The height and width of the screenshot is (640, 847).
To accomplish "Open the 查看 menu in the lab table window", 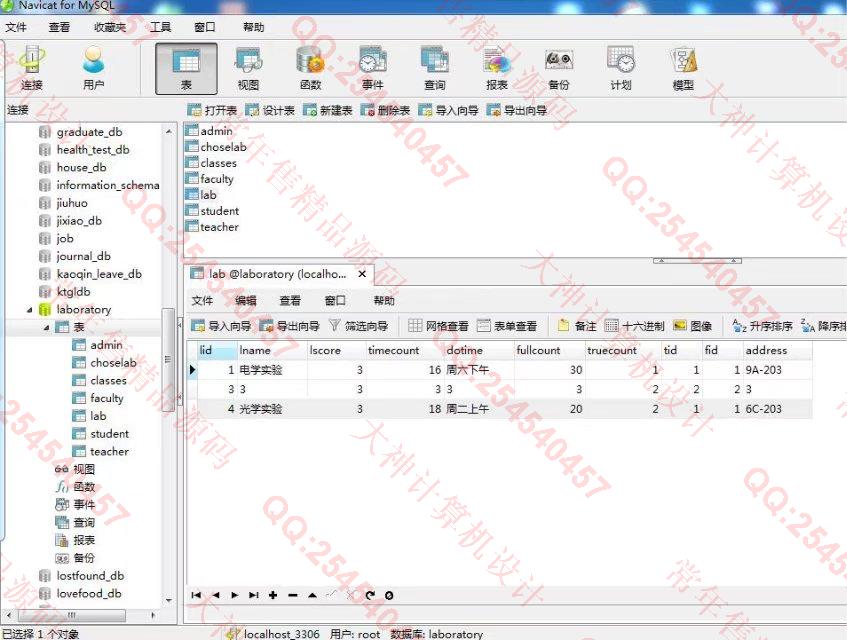I will tap(290, 300).
